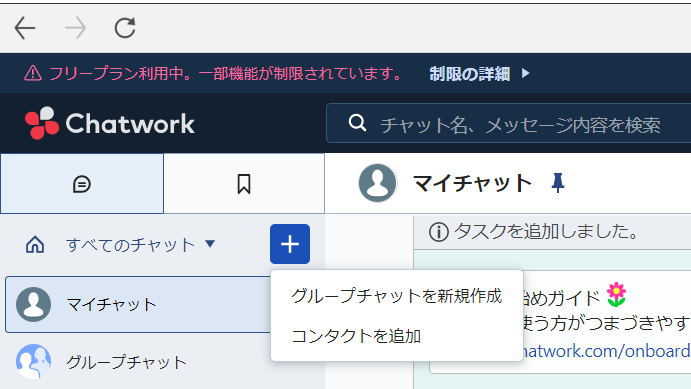Click the マイチャット avatar in the list
This screenshot has width=691, height=389.
[33, 304]
